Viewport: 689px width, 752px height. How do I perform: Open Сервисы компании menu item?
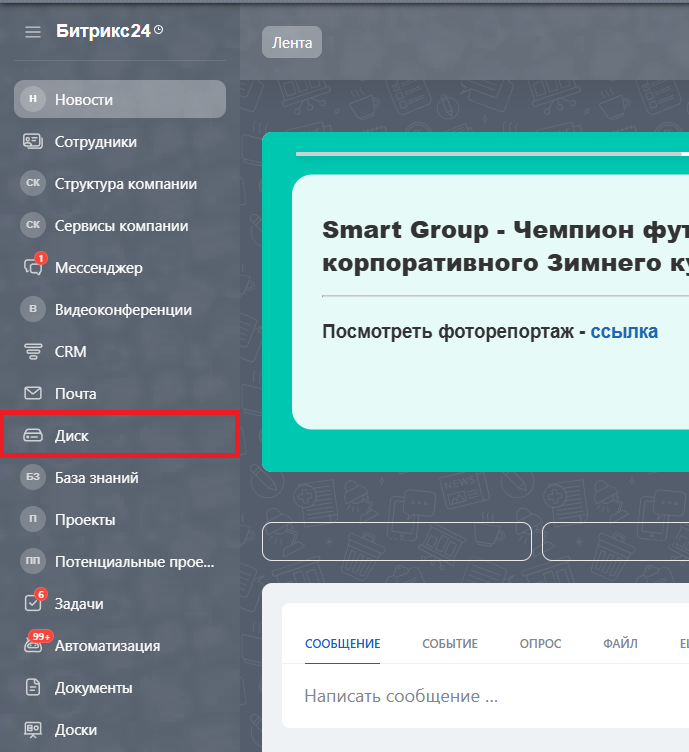[x=120, y=225]
